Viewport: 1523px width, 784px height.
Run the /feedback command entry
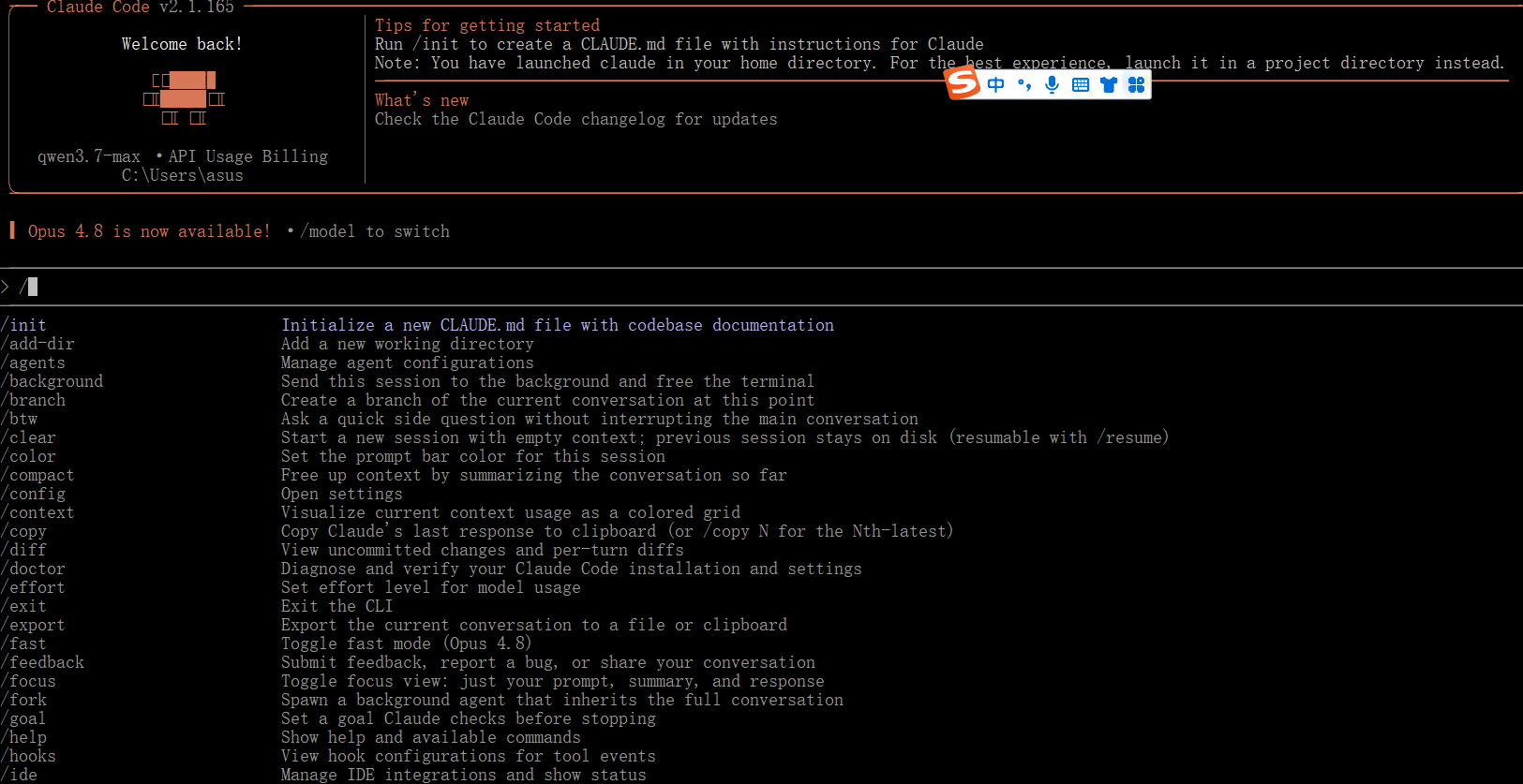[42, 662]
